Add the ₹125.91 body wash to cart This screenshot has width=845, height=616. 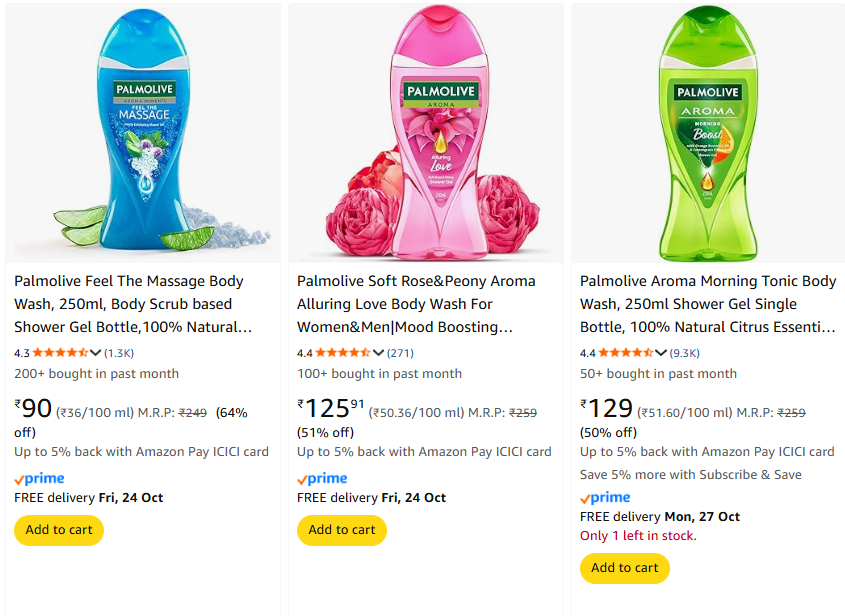point(342,530)
